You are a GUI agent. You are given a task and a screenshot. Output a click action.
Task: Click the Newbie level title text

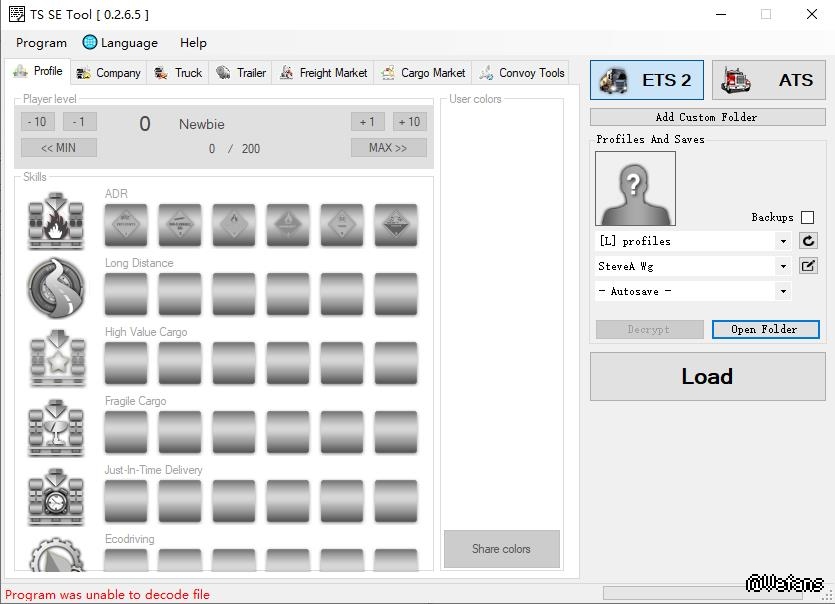click(202, 124)
